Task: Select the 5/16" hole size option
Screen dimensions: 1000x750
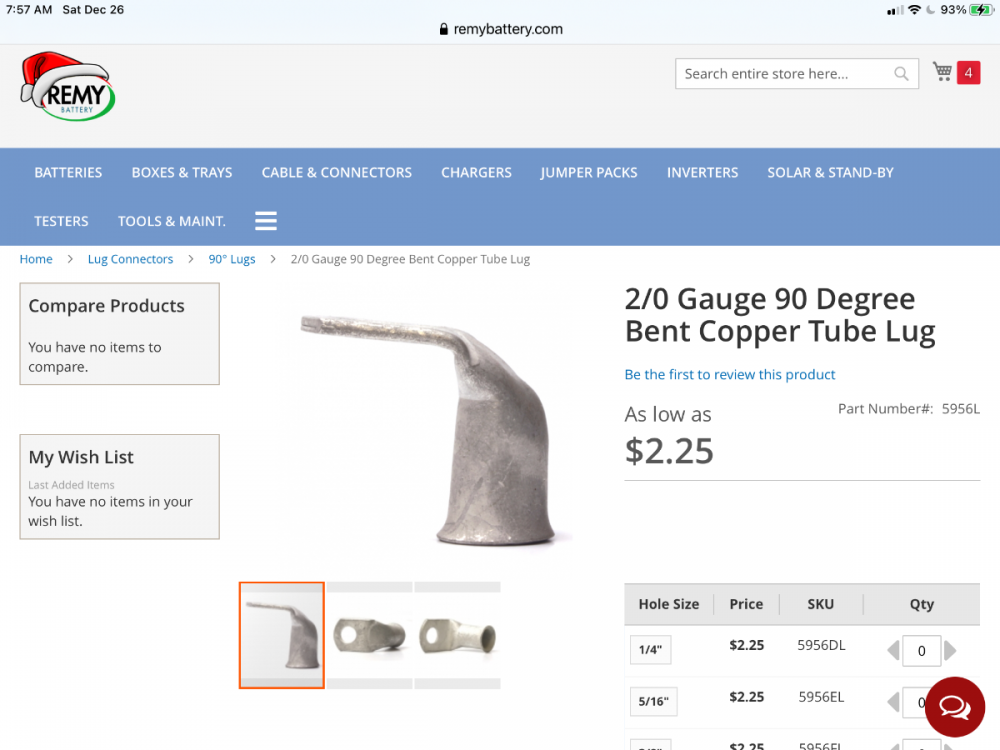Action: click(x=653, y=702)
